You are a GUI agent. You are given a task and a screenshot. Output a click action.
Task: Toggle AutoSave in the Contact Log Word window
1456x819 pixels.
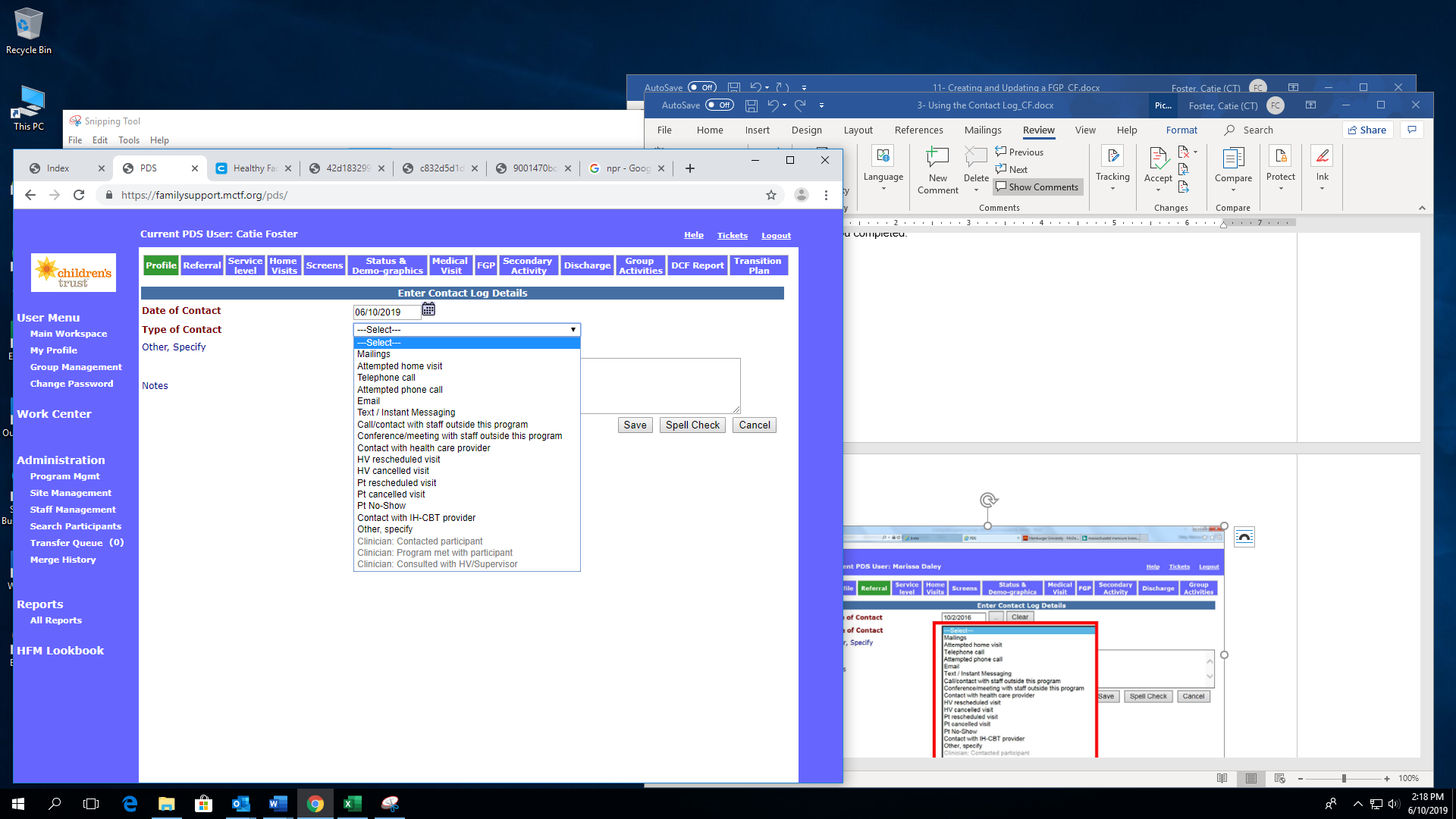[x=719, y=105]
